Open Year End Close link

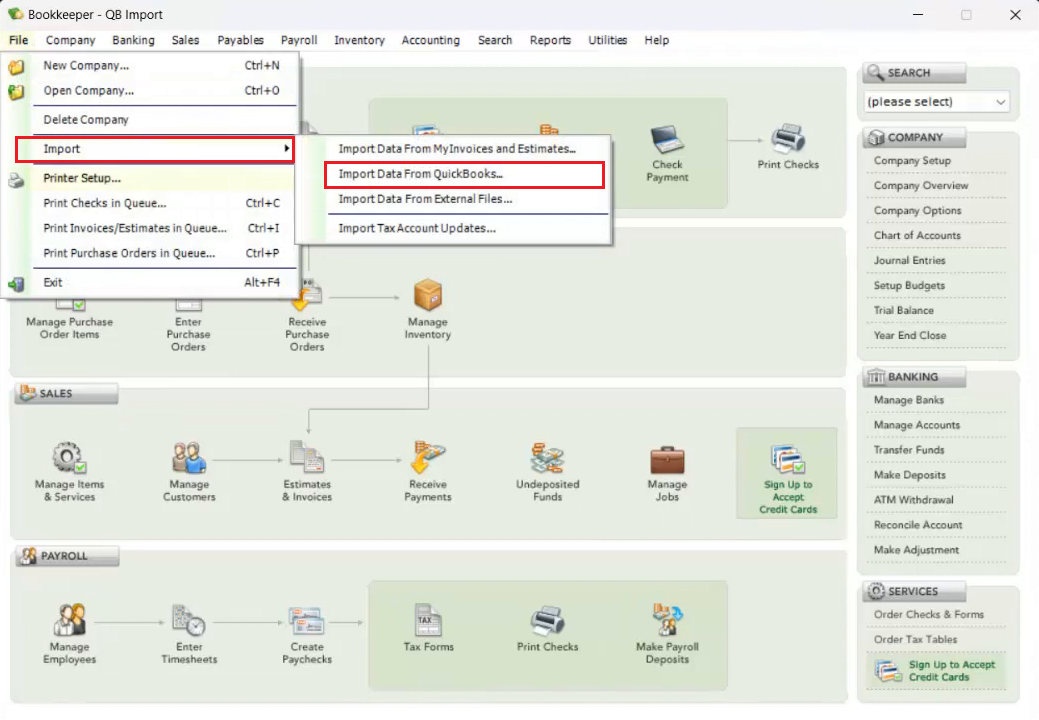[x=909, y=335]
